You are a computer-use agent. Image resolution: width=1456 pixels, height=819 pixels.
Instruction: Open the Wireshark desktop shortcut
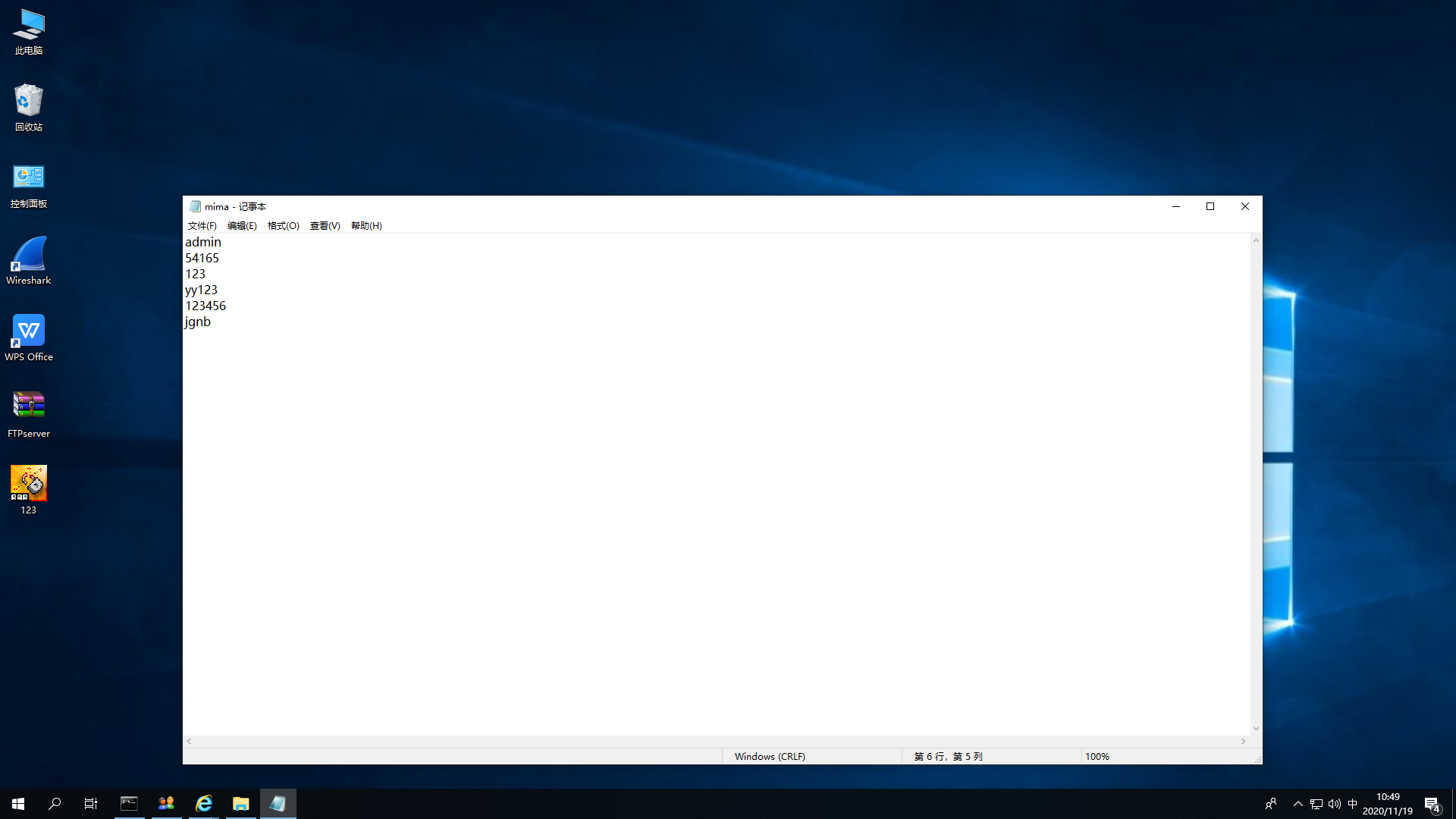(29, 256)
